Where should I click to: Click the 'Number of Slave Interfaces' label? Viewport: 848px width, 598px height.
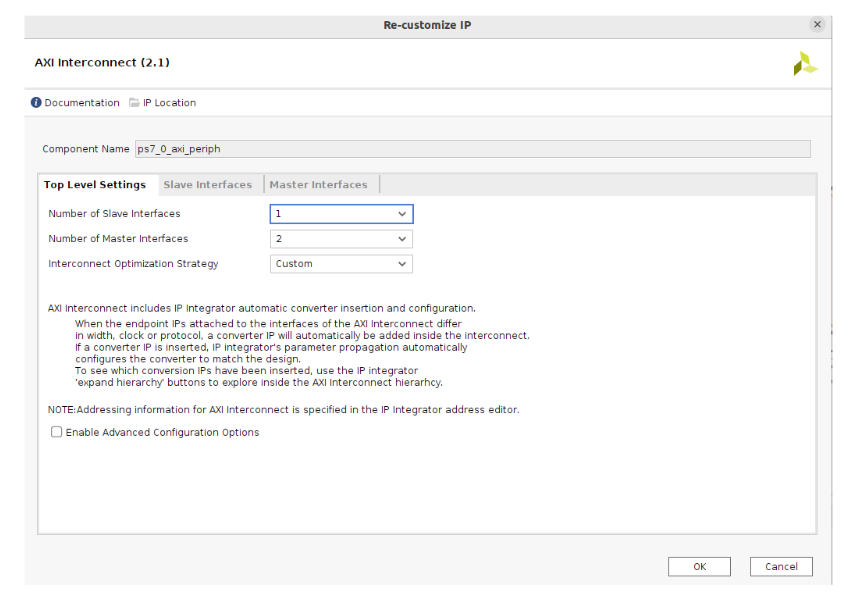tap(114, 214)
